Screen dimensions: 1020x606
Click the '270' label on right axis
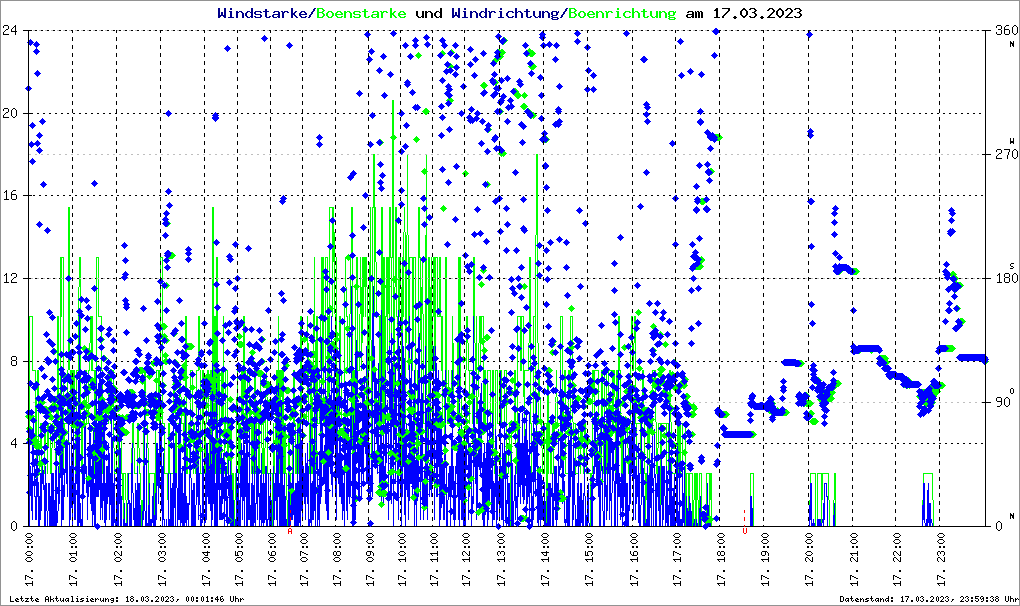click(x=1007, y=155)
